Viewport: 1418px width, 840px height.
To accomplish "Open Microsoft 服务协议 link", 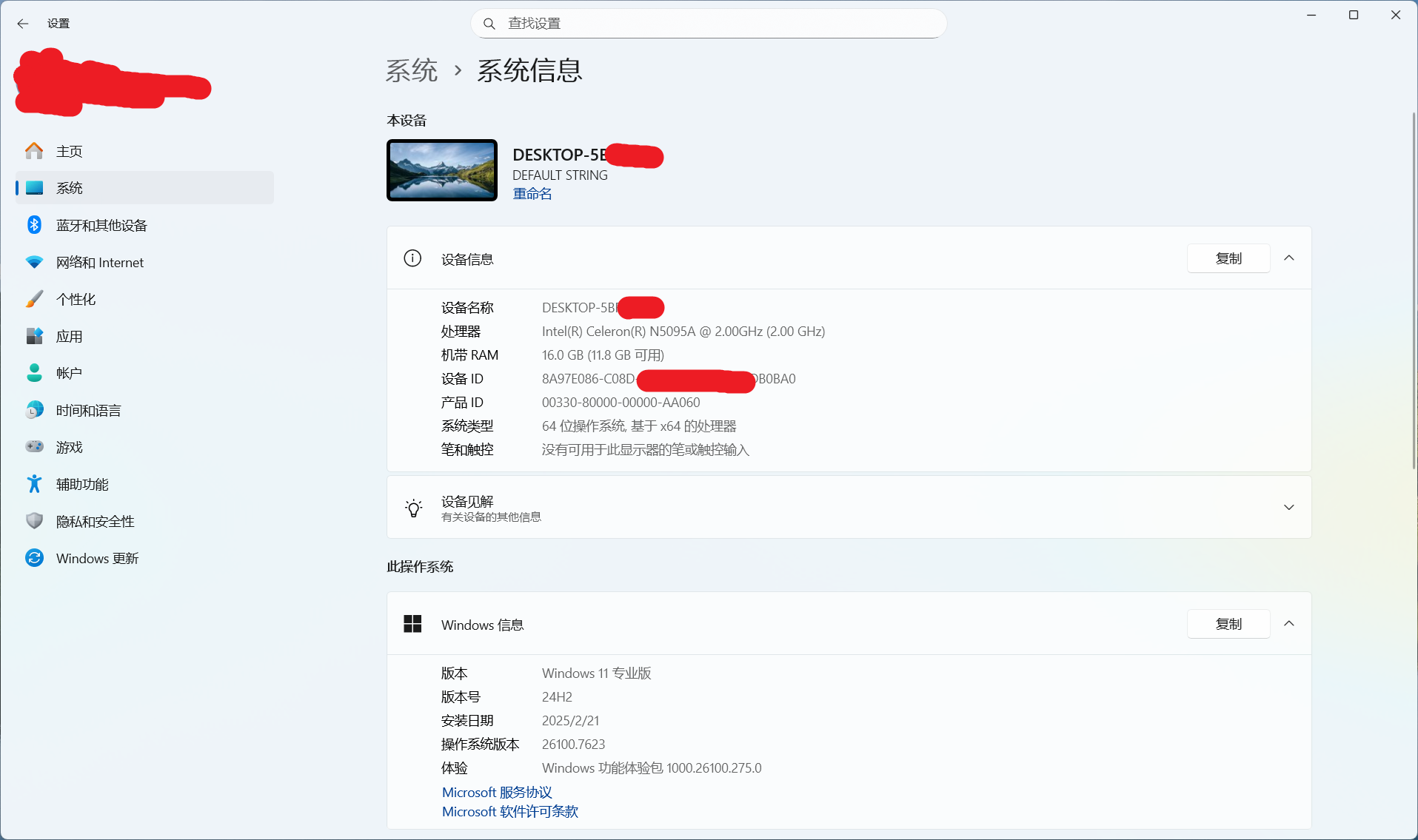I will point(497,793).
